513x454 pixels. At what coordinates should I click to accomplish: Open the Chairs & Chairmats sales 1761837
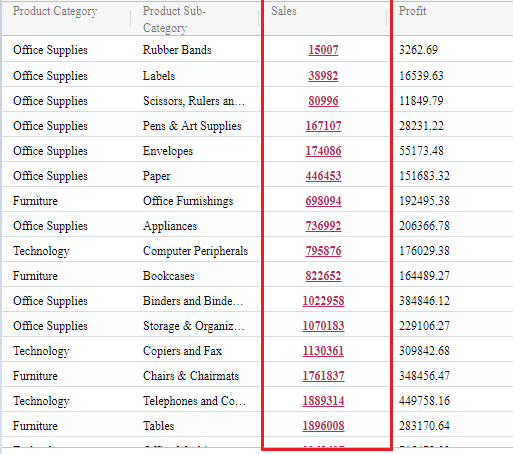(323, 376)
